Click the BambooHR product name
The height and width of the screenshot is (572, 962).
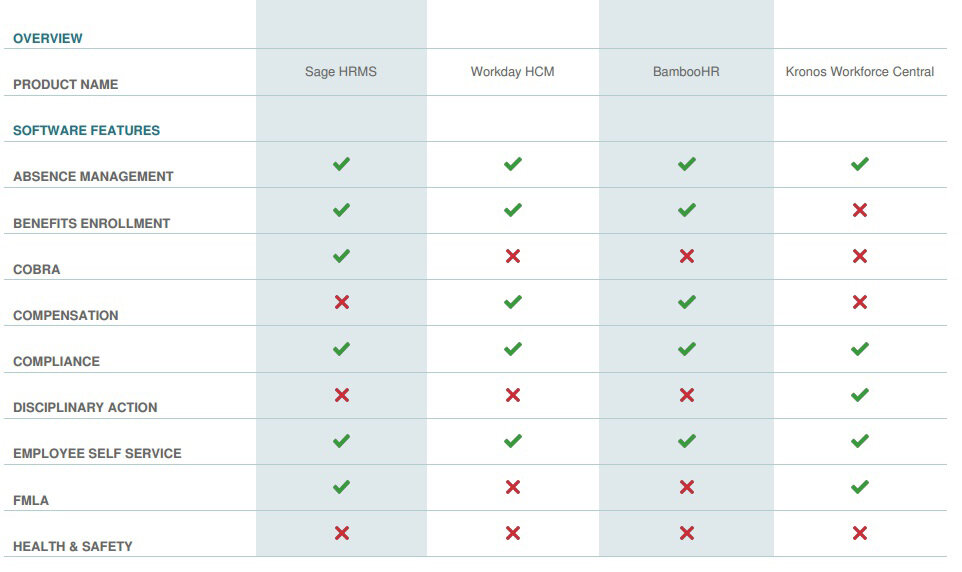[x=686, y=72]
